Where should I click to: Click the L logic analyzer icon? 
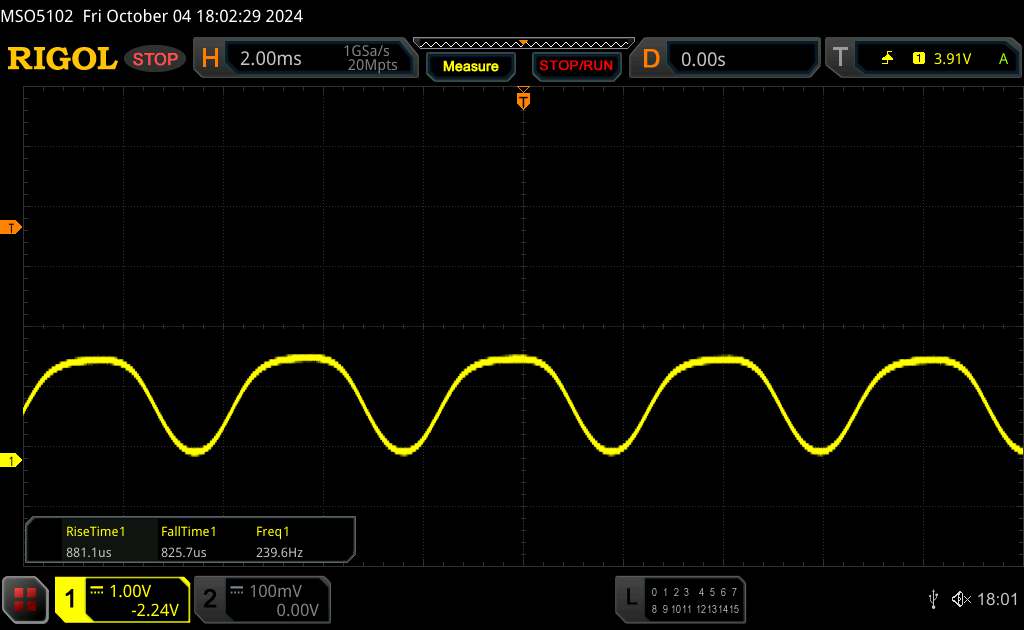pos(630,598)
